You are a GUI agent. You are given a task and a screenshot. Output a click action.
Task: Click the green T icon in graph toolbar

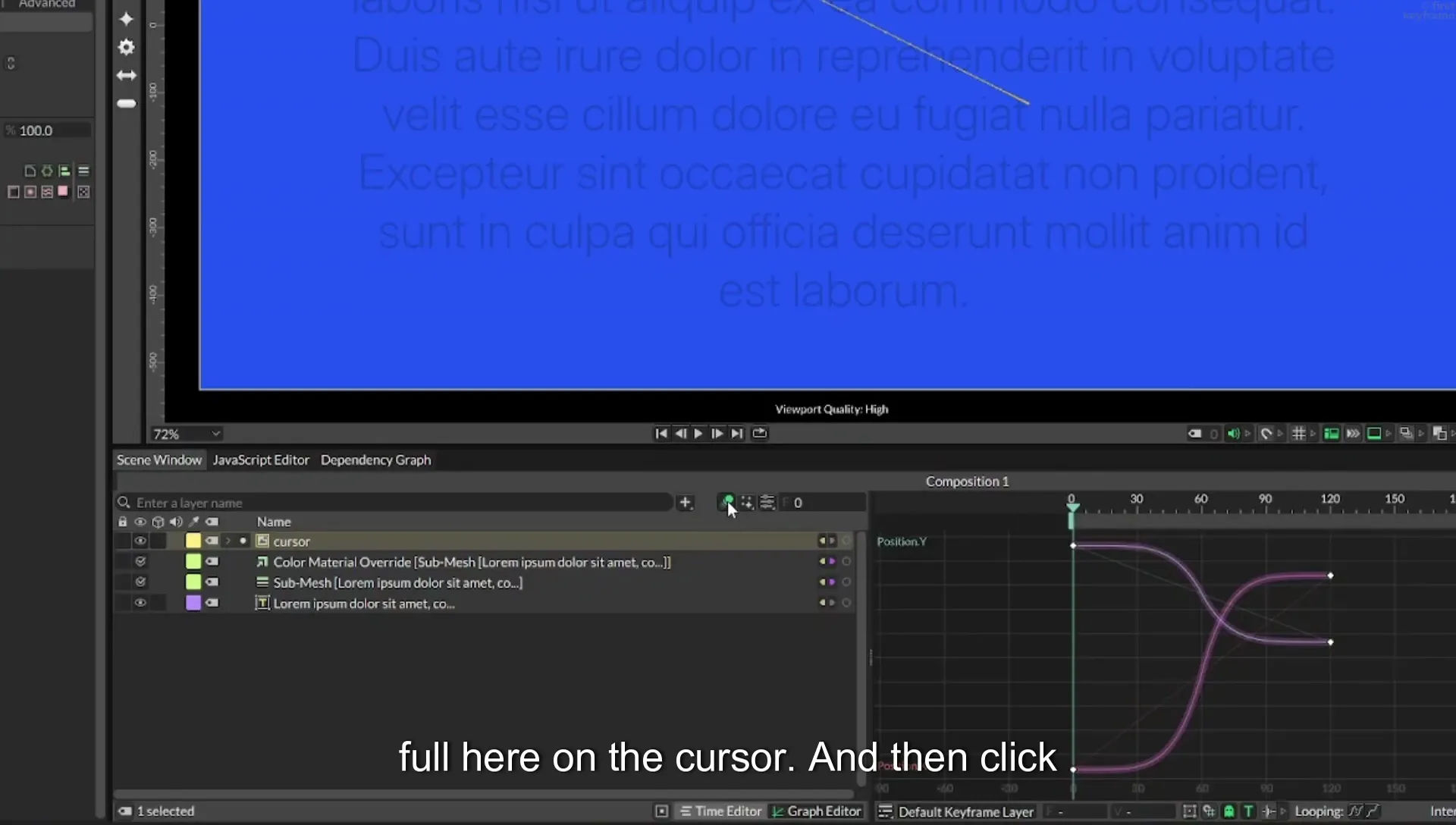tap(1248, 811)
